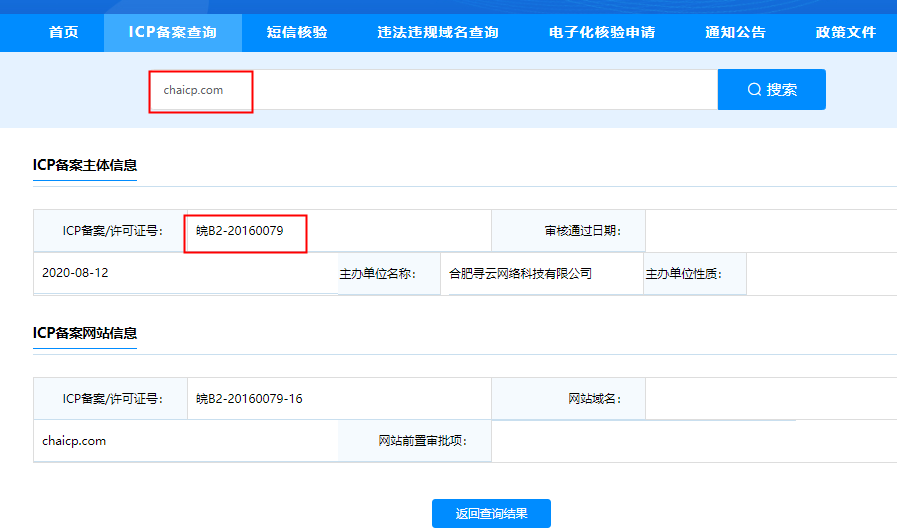Click the website license number 皖B2-20160079-16

(x=249, y=399)
